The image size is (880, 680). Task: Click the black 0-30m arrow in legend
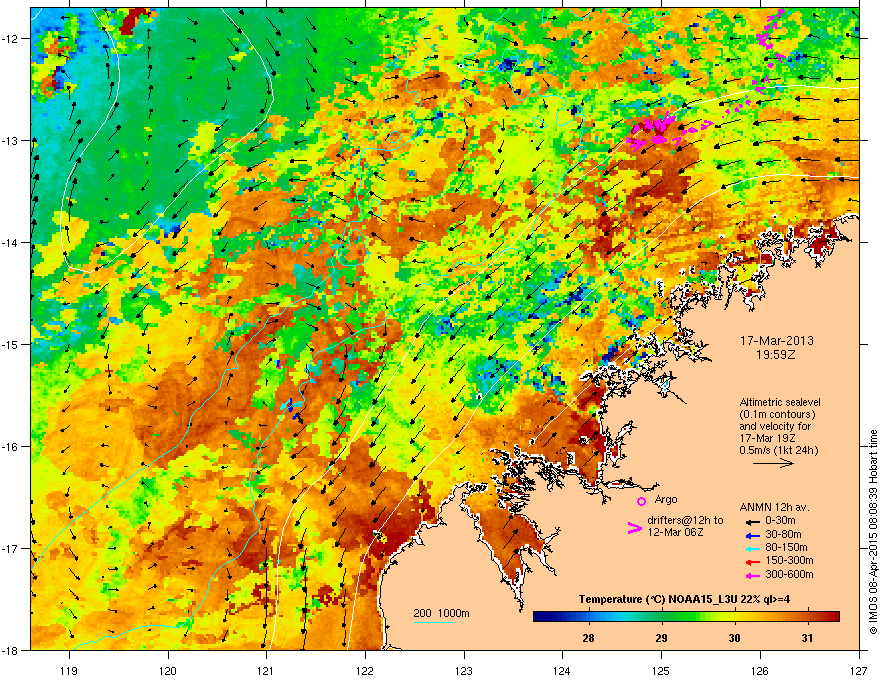[752, 521]
